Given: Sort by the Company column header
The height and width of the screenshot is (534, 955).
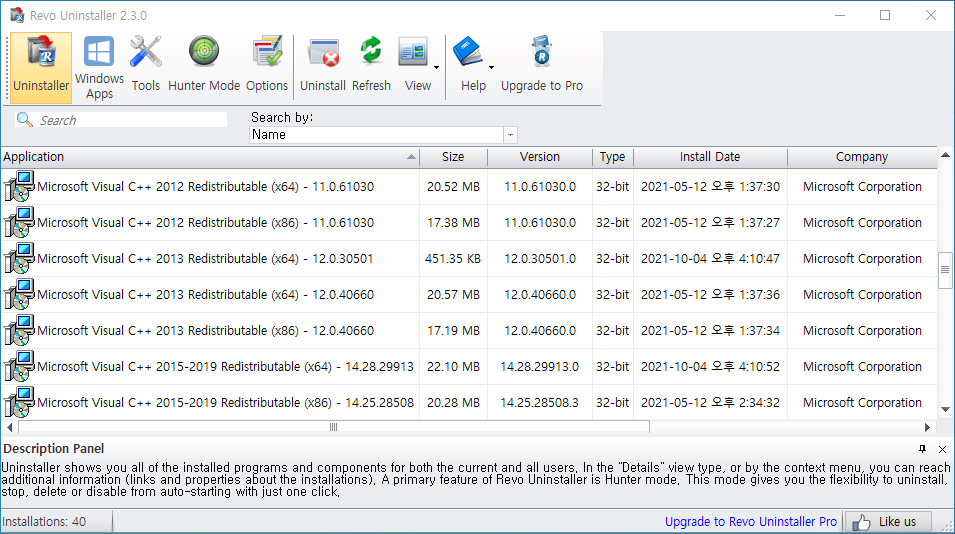Looking at the screenshot, I should [x=862, y=156].
